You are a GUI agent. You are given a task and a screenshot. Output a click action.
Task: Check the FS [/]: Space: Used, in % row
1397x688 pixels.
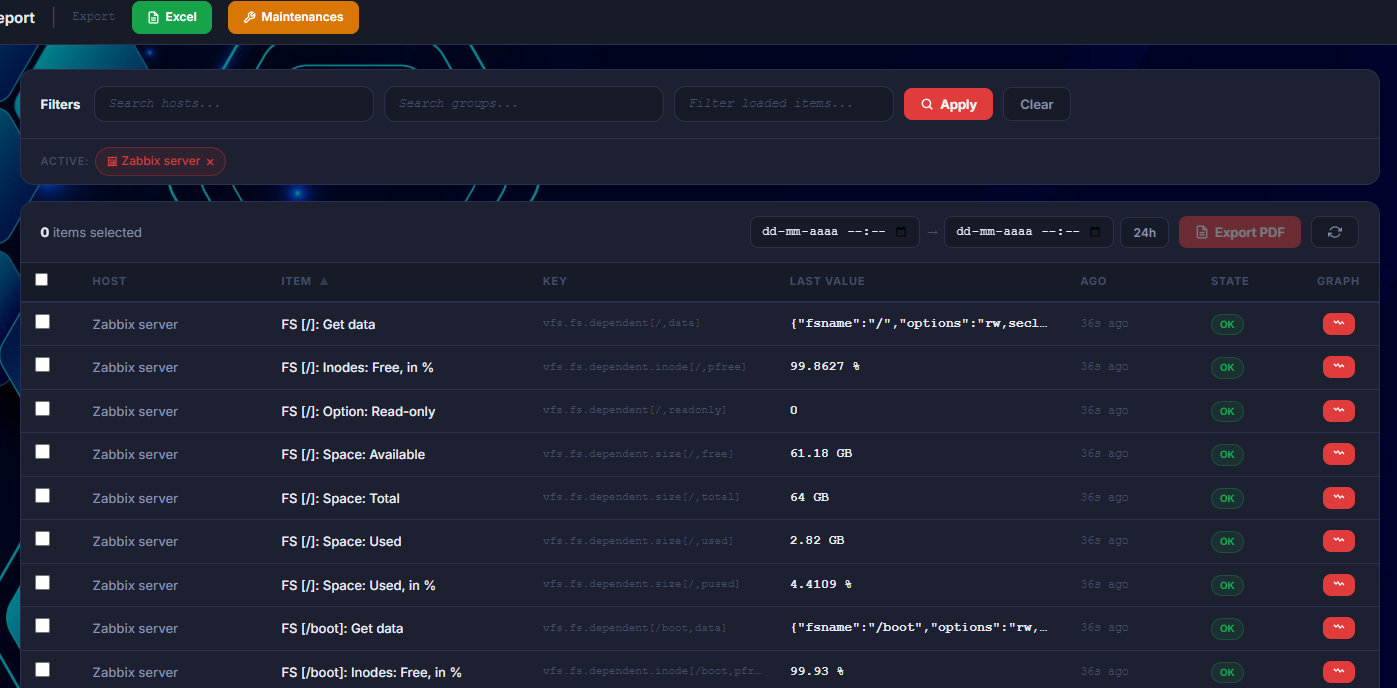point(42,582)
